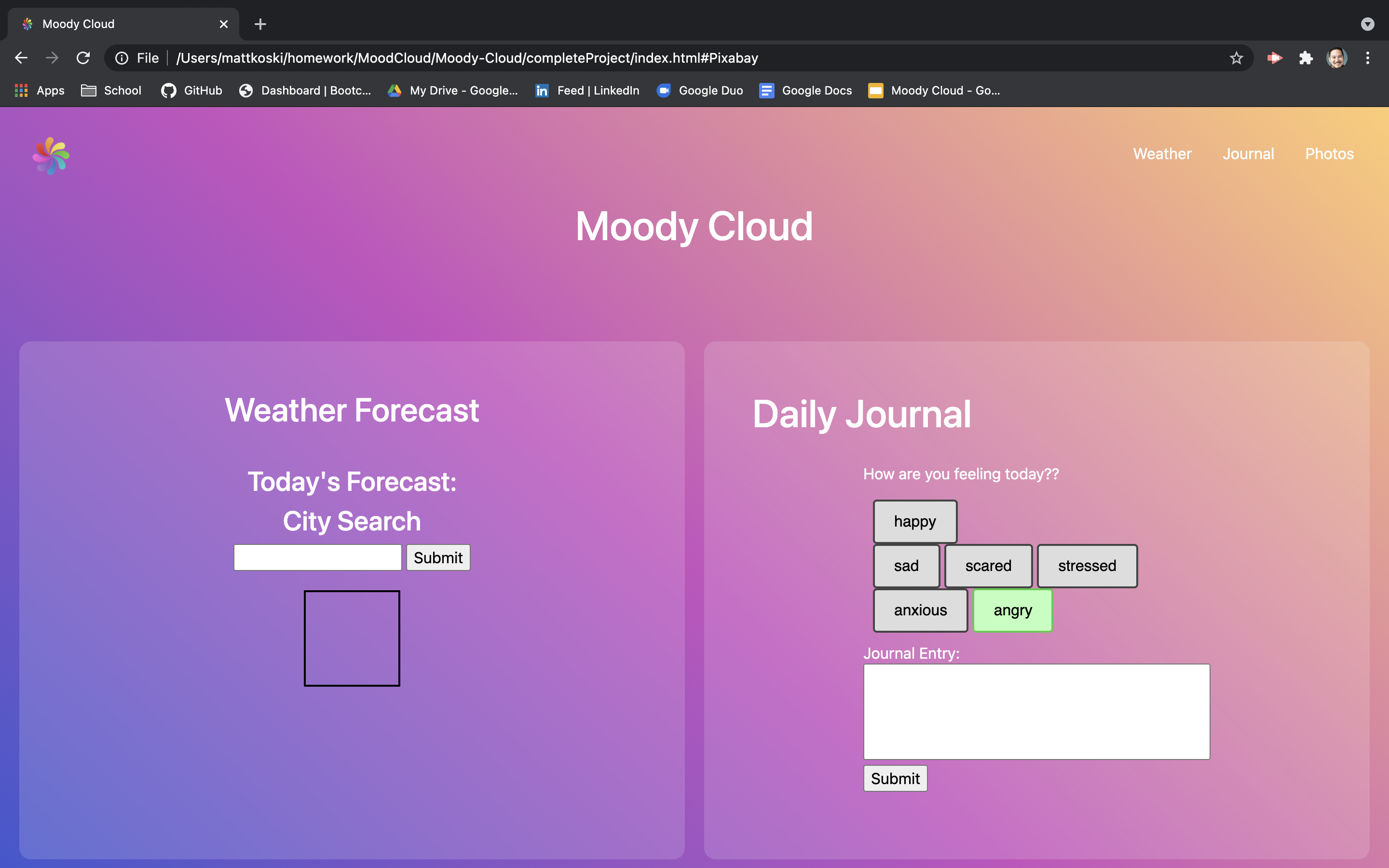Open the Chrome extensions puzzle icon

pyautogui.click(x=1306, y=58)
